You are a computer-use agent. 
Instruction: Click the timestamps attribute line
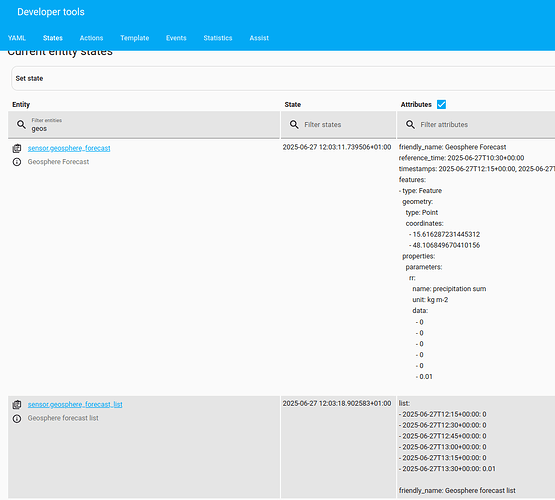point(477,169)
